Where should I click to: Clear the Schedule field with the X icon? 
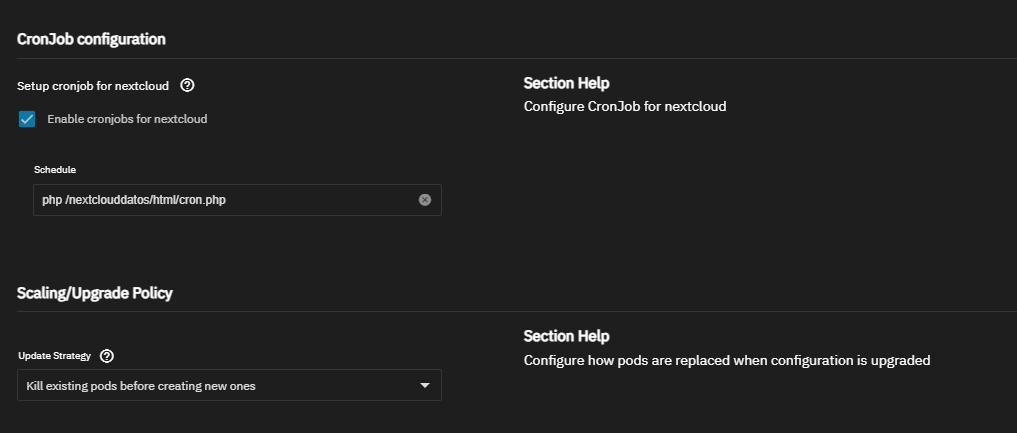click(x=425, y=200)
